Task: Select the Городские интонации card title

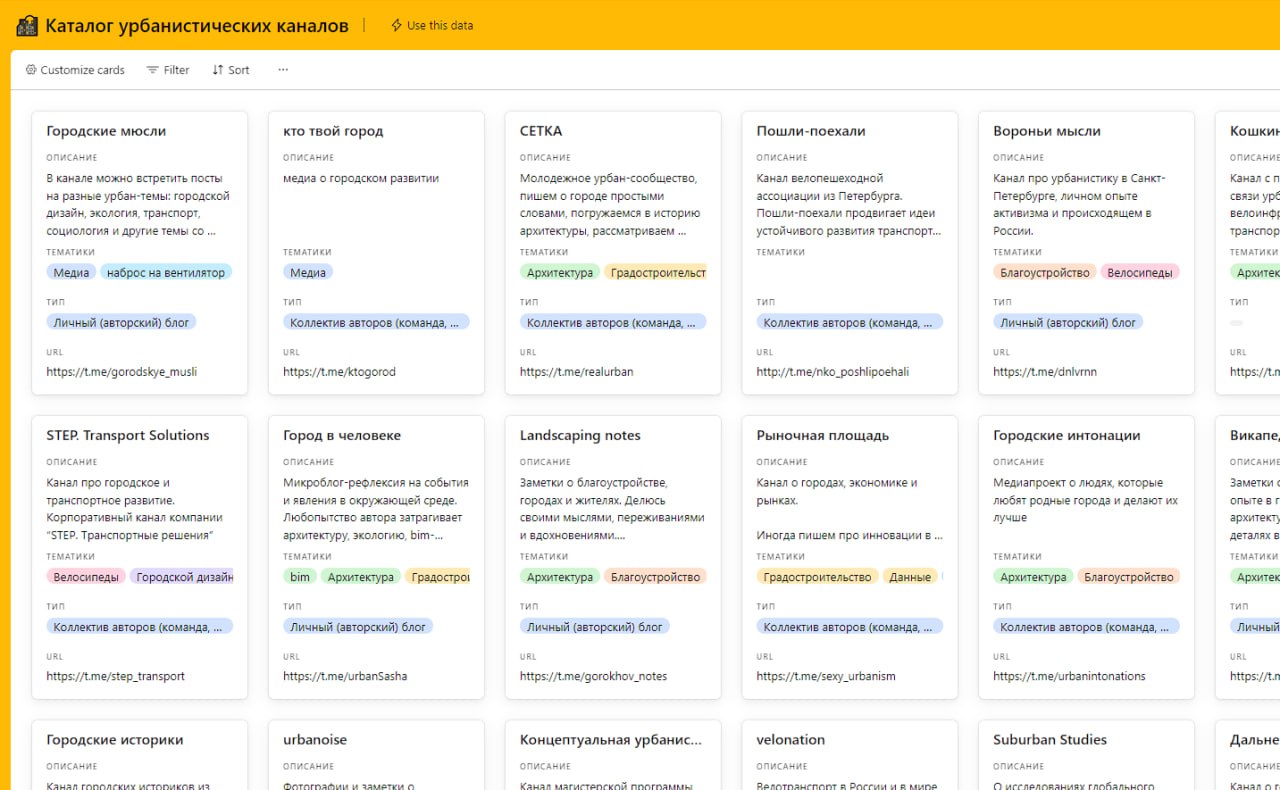Action: pyautogui.click(x=1067, y=435)
